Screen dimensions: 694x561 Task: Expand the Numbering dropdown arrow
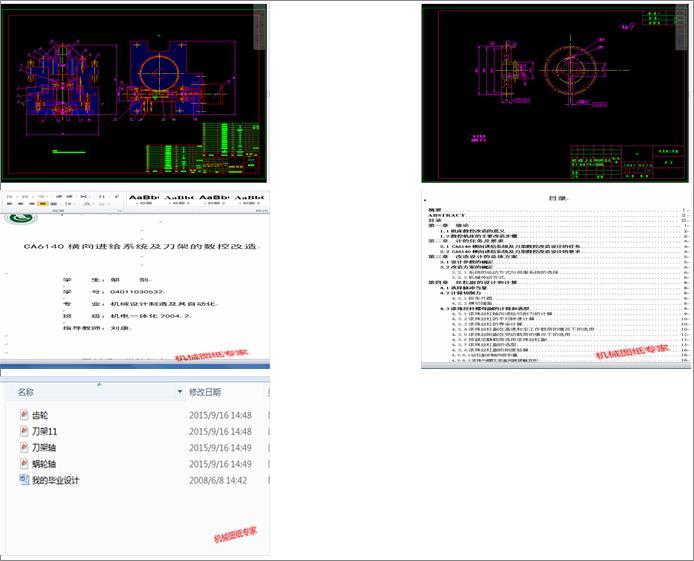click(33, 196)
